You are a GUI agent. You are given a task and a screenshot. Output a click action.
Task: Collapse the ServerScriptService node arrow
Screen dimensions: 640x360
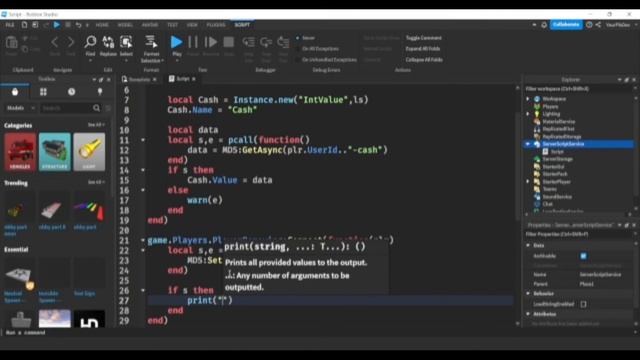528,144
